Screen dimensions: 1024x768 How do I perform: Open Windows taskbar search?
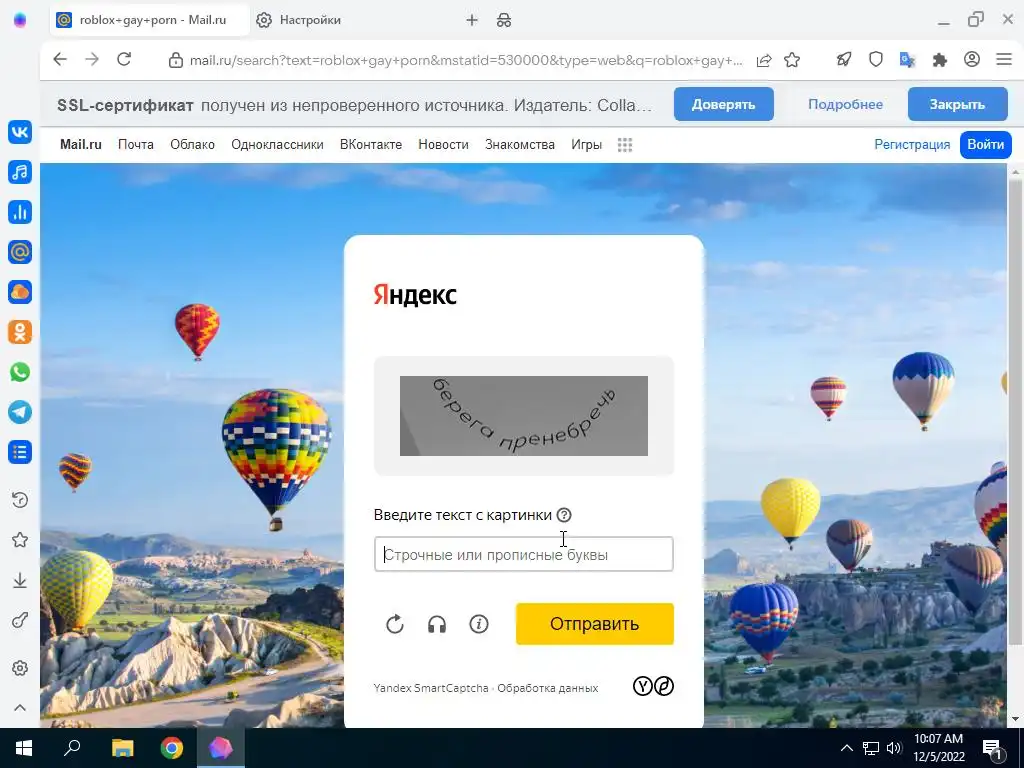coord(72,748)
